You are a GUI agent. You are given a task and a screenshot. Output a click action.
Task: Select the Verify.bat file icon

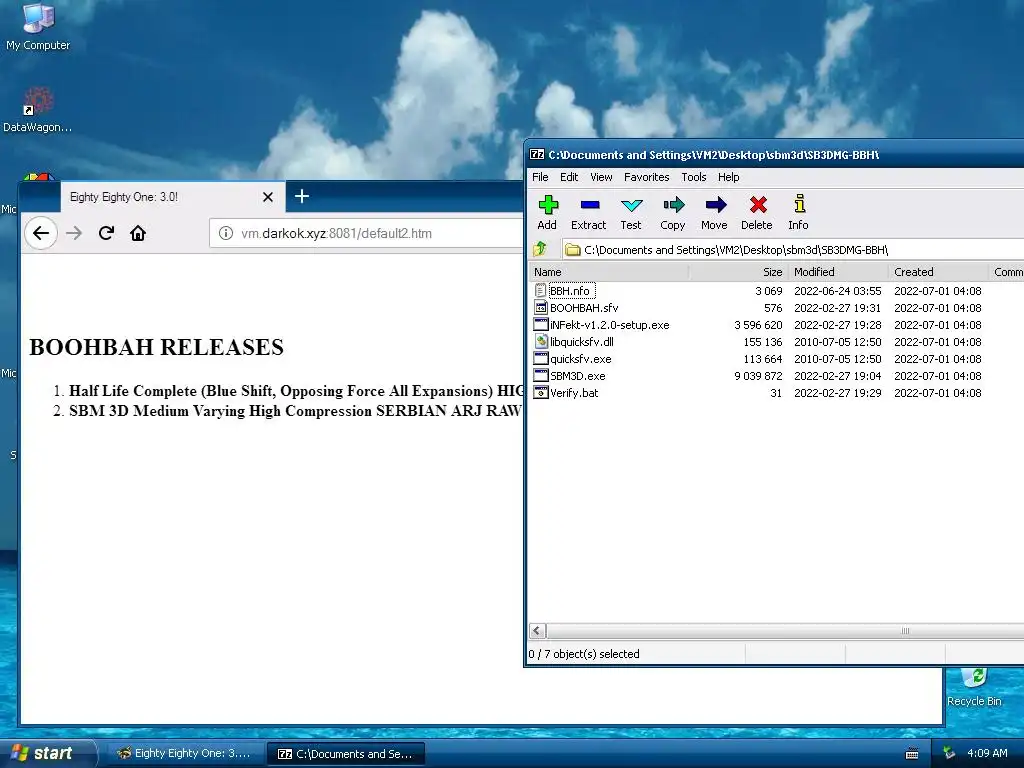(540, 392)
